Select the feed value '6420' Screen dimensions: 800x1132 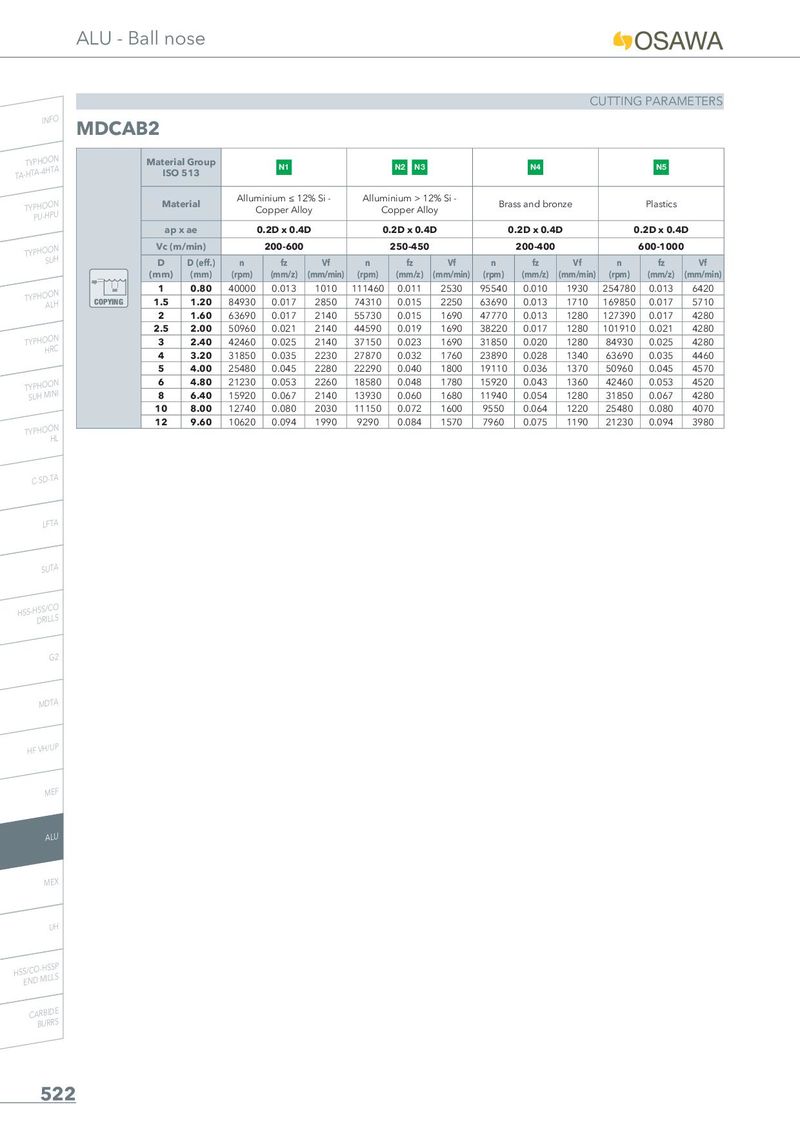[703, 288]
